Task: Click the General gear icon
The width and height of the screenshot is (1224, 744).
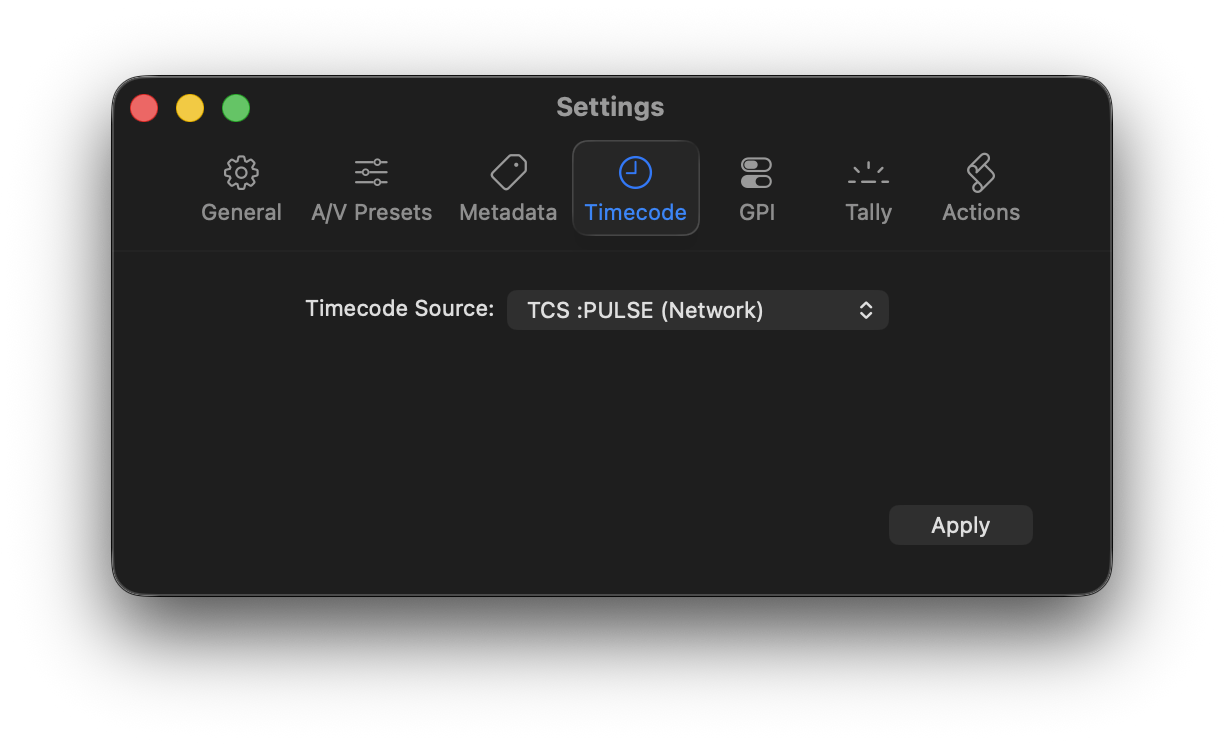Action: pyautogui.click(x=241, y=173)
